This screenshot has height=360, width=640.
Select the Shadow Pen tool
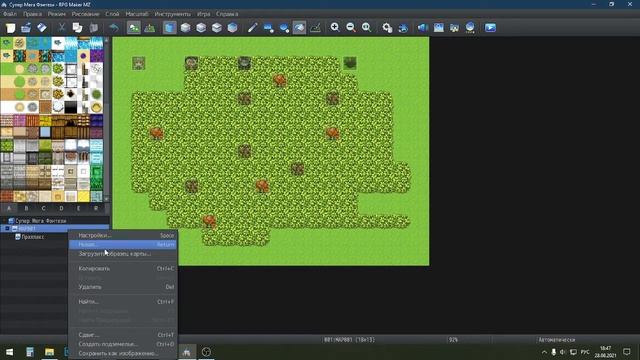pyautogui.click(x=315, y=28)
